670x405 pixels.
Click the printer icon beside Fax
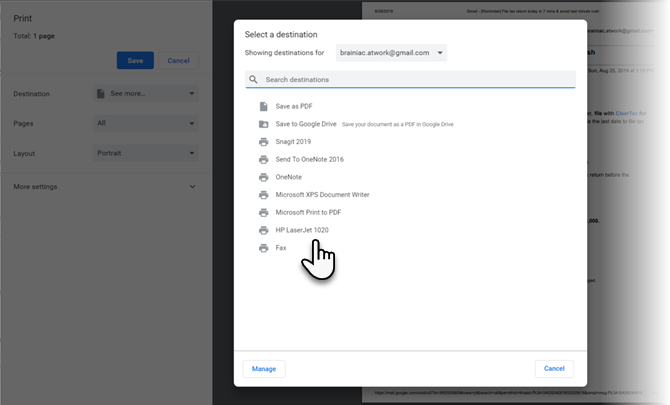click(x=264, y=248)
